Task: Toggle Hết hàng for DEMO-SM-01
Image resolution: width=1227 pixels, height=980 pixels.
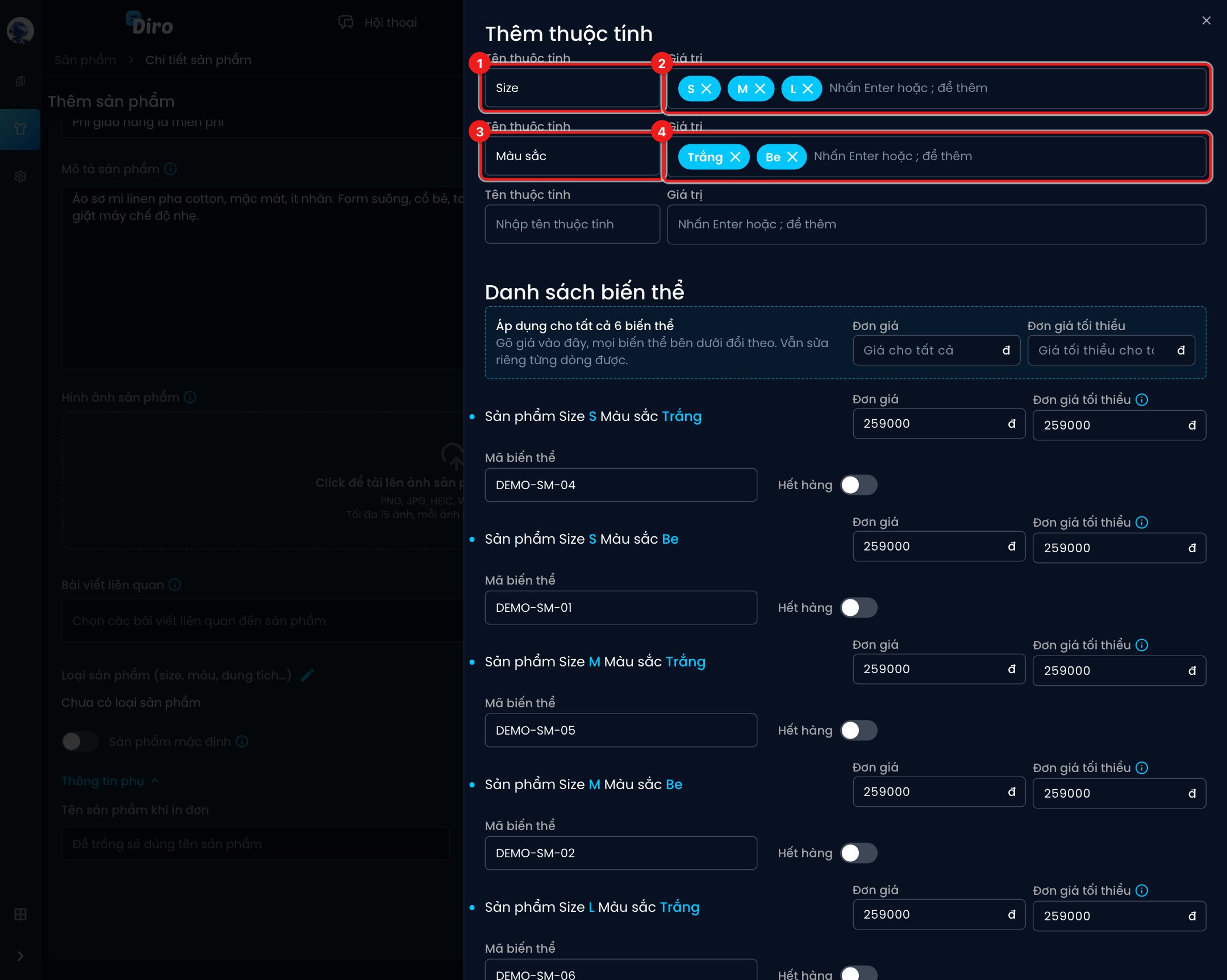Action: click(859, 608)
